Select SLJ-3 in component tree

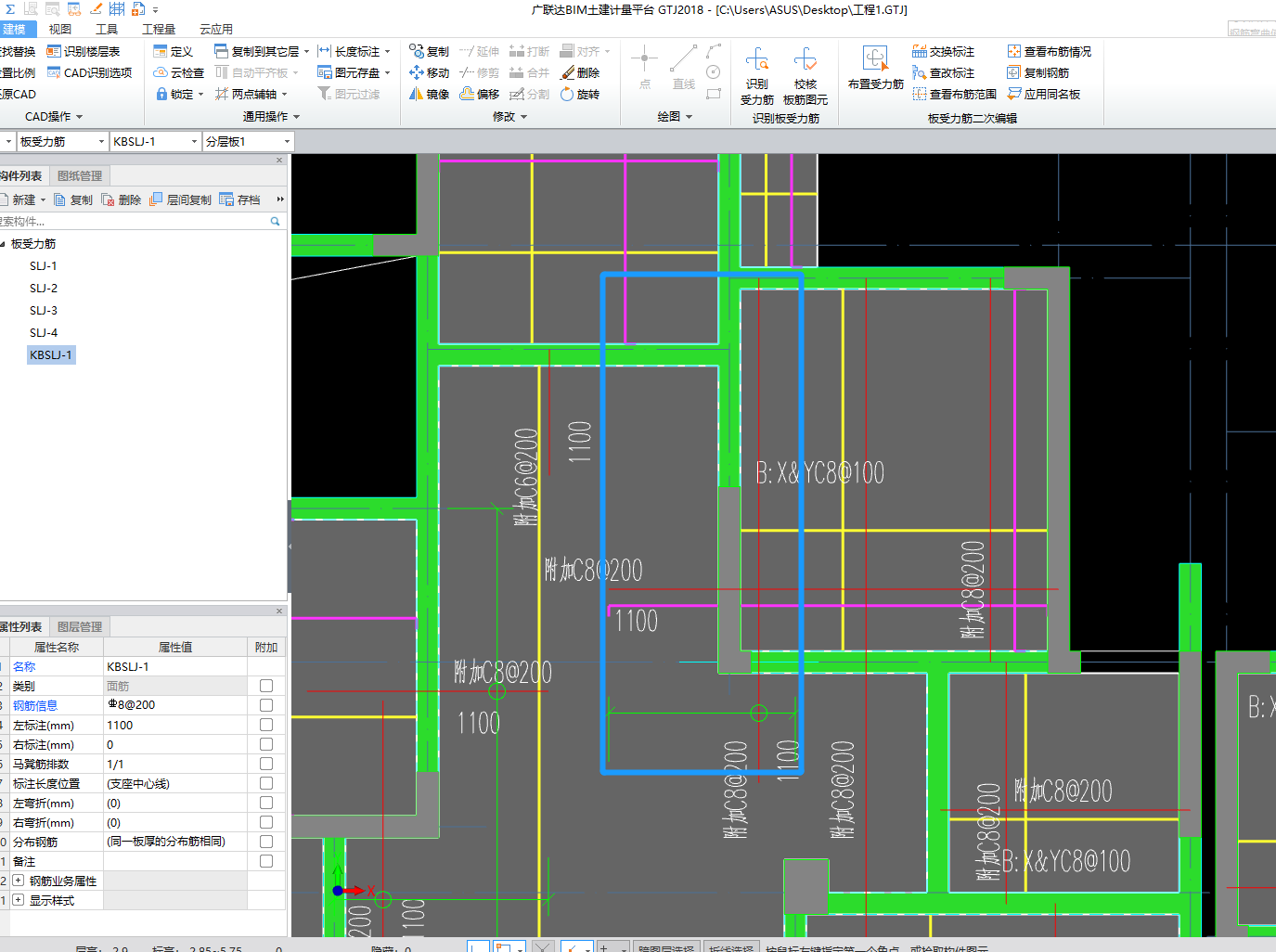point(43,311)
